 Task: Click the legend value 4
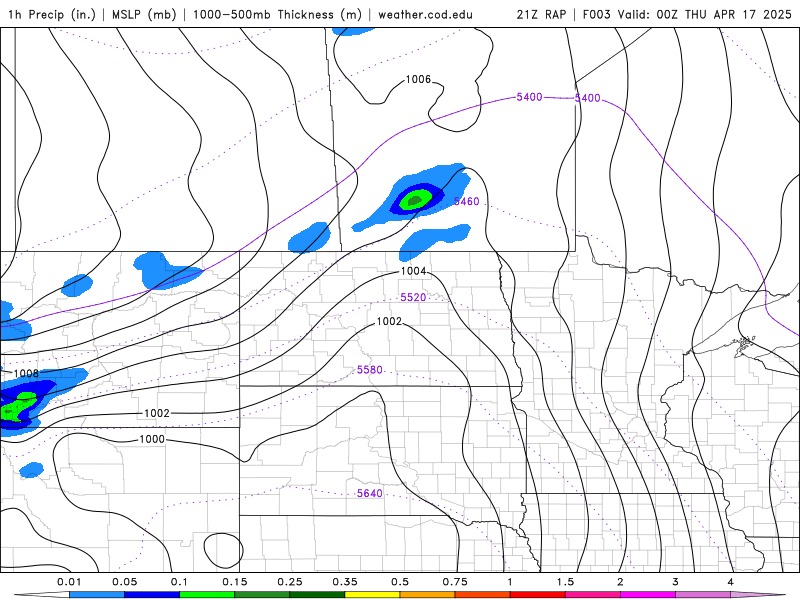pos(731,582)
